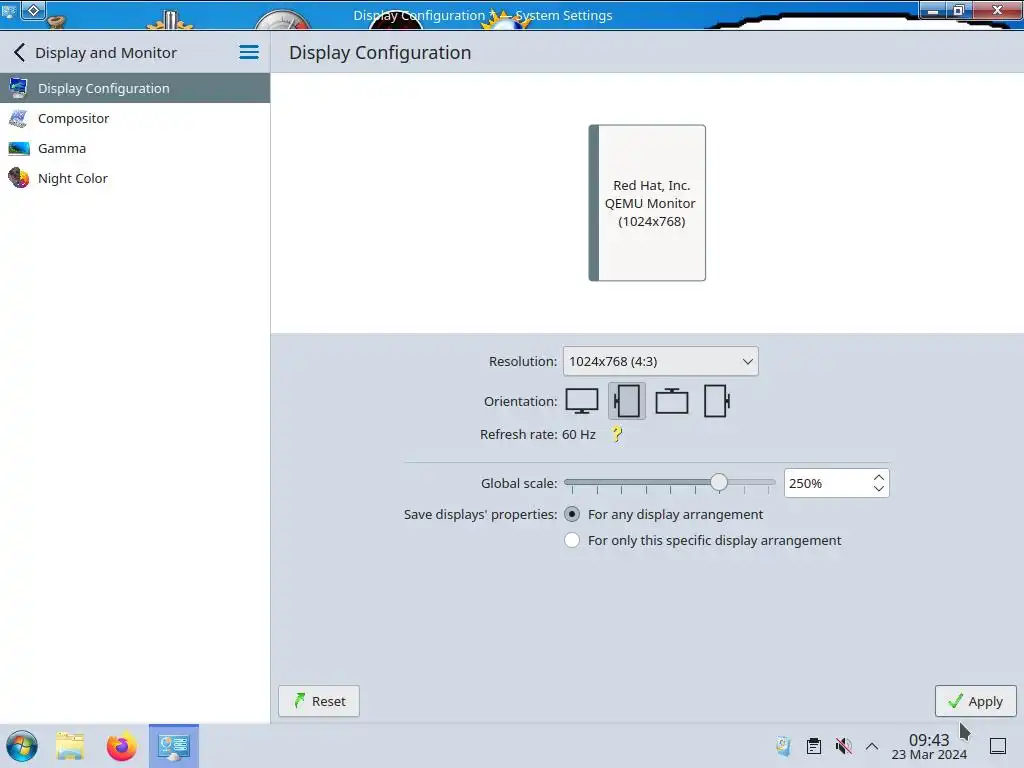Select the QEMU Monitor display preview

647,203
